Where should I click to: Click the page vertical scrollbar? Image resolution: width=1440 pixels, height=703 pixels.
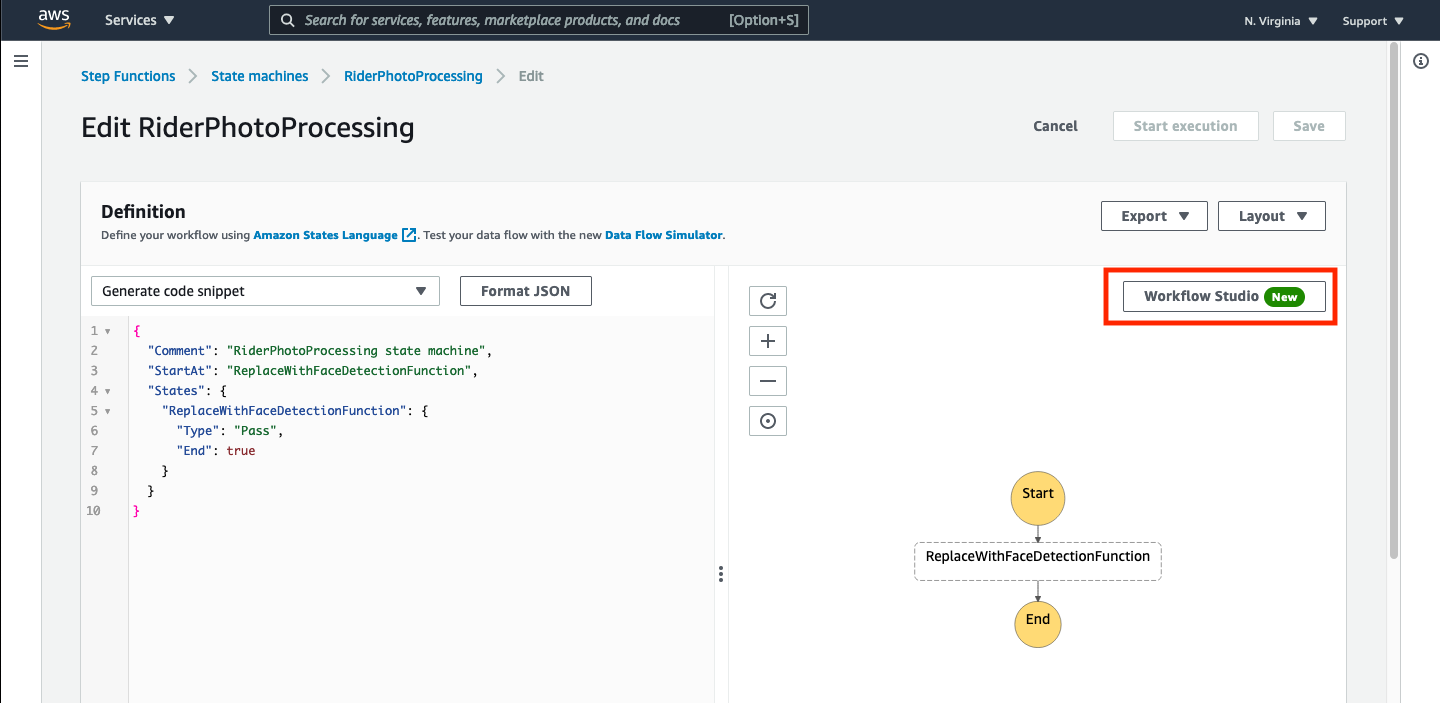pos(1394,300)
